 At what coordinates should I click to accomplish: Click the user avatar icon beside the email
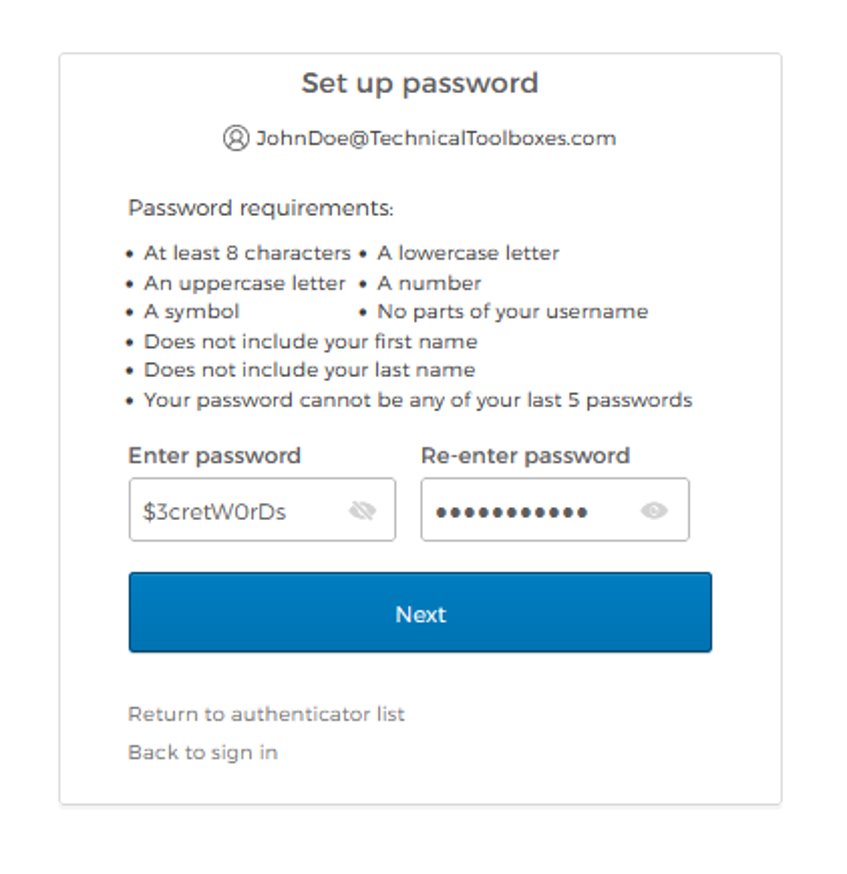(236, 138)
